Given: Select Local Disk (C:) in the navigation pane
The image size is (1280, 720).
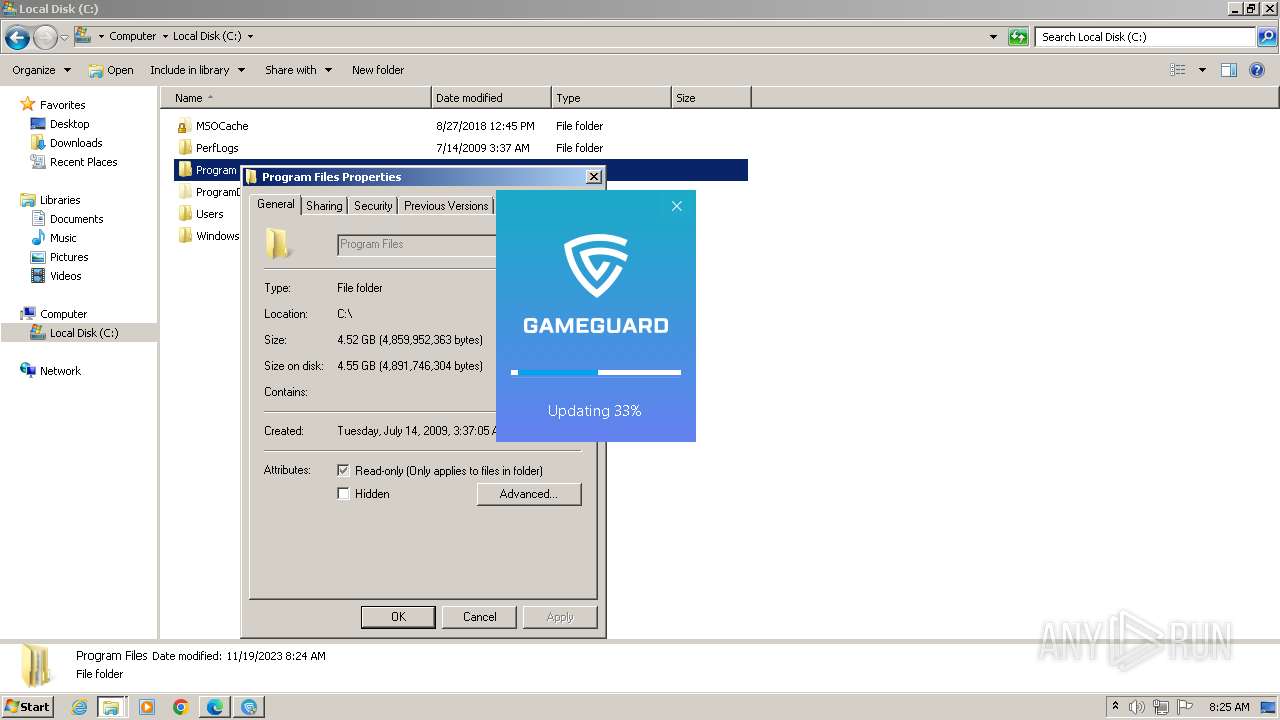Looking at the screenshot, I should pyautogui.click(x=84, y=333).
